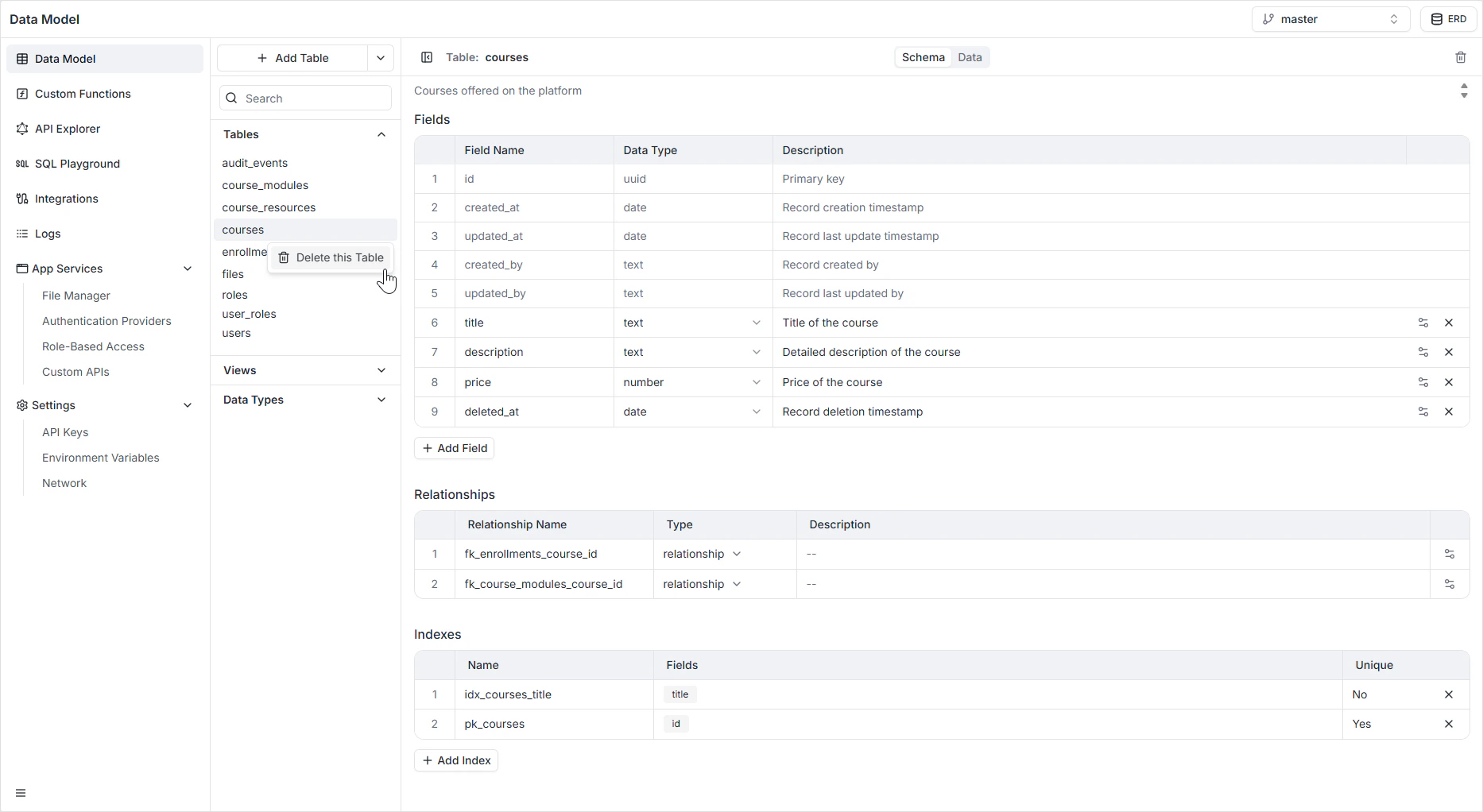Click the Add Table button
Viewport: 1483px width, 812px height.
point(292,58)
